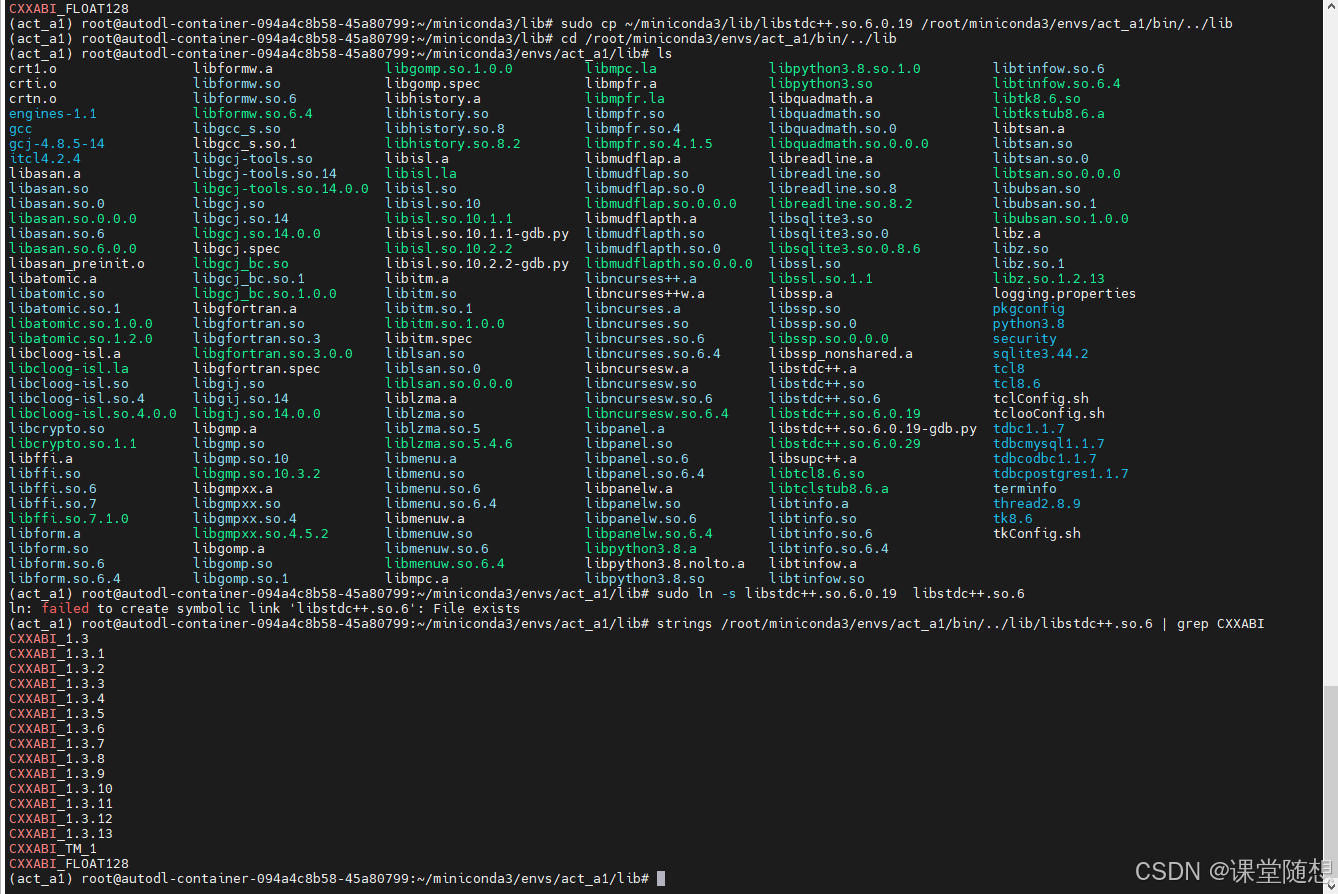Select the libgcc_s.so.1 entry
This screenshot has width=1338, height=894.
245,143
